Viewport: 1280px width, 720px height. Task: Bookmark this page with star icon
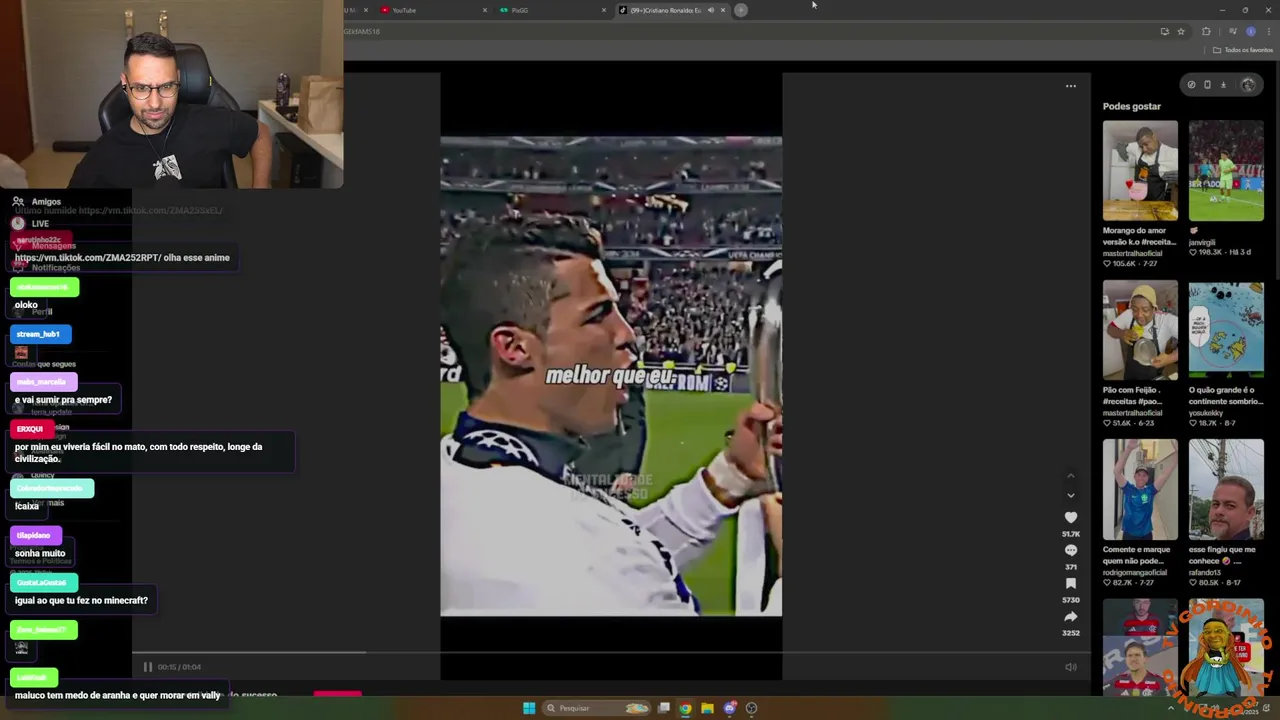pos(1181,31)
